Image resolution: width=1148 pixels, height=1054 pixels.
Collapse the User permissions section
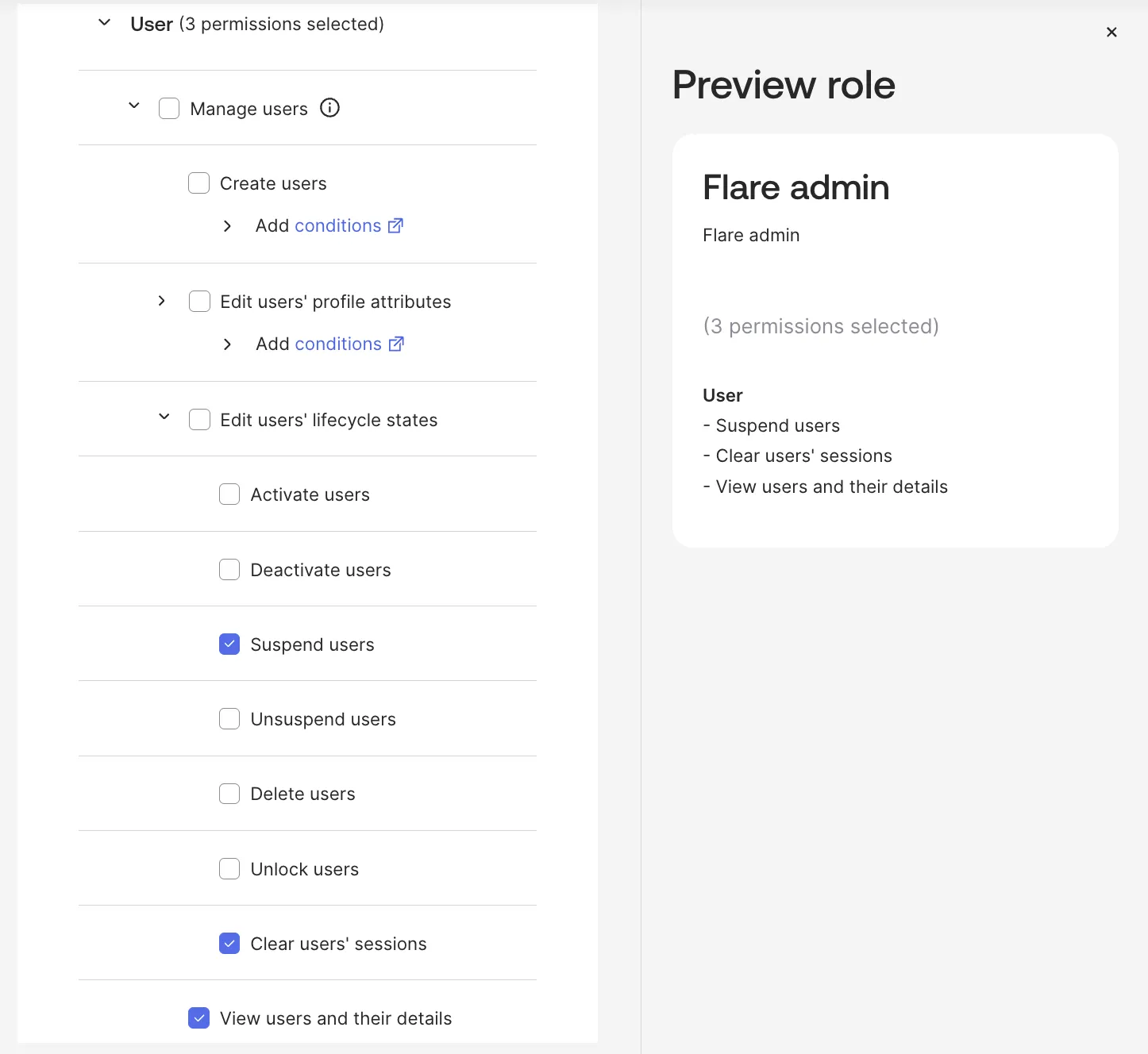click(x=104, y=23)
